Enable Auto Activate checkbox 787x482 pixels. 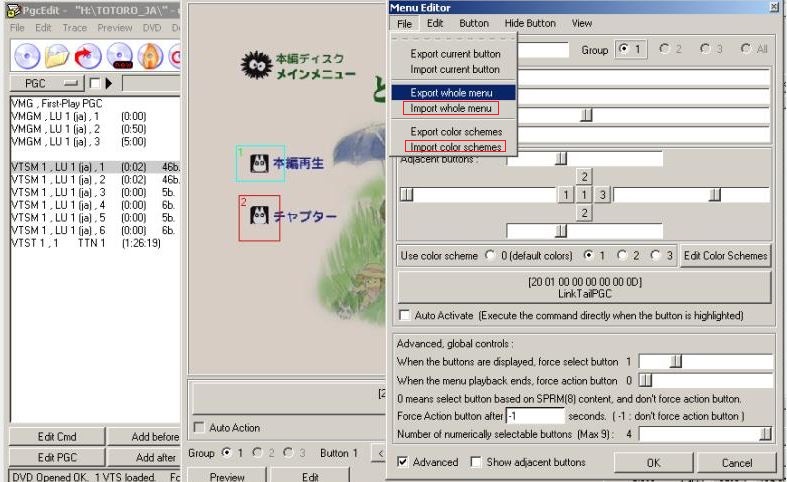tap(404, 315)
